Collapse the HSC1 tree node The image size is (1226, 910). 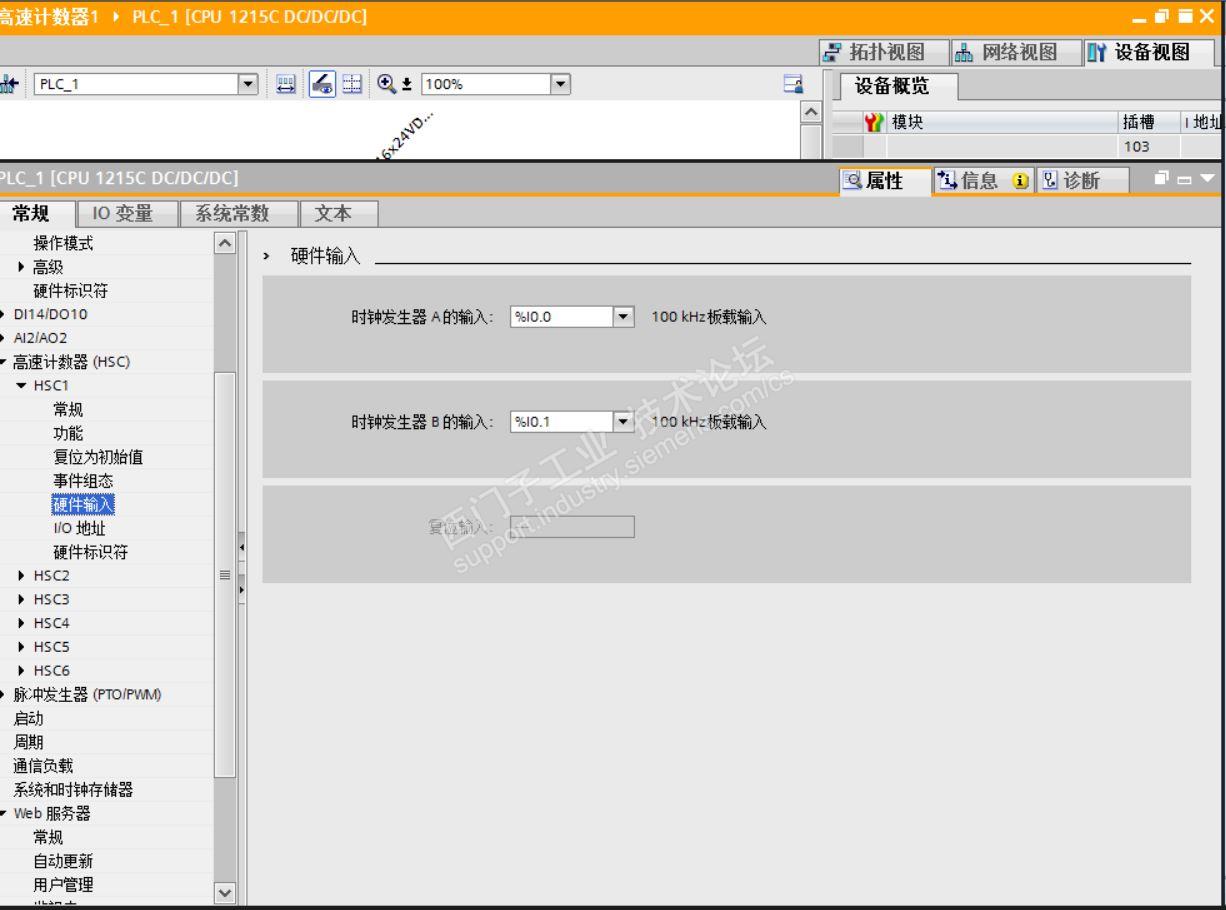pyautogui.click(x=22, y=385)
